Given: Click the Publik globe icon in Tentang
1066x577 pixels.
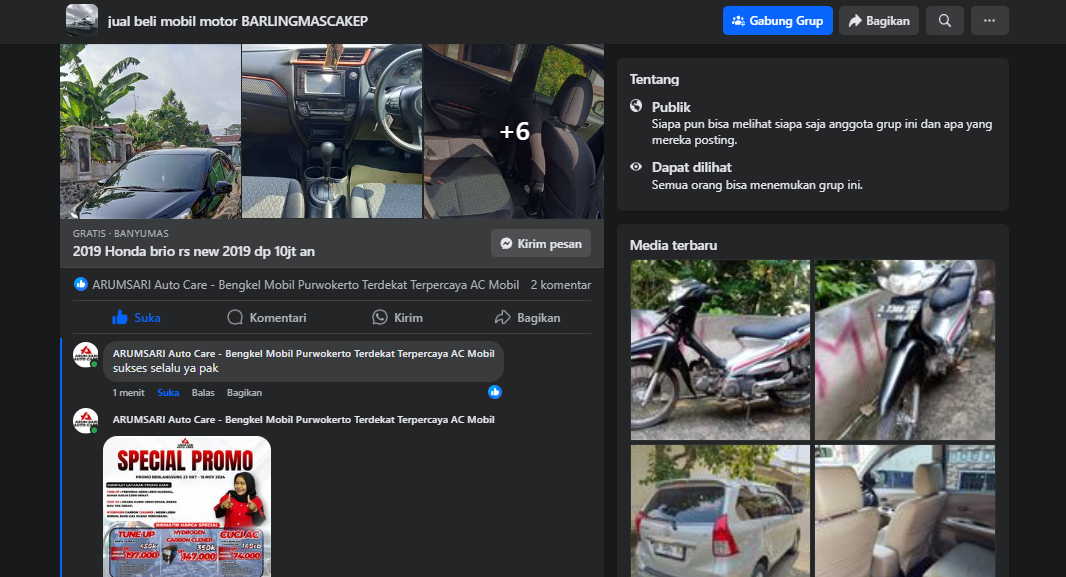Looking at the screenshot, I should (636, 106).
